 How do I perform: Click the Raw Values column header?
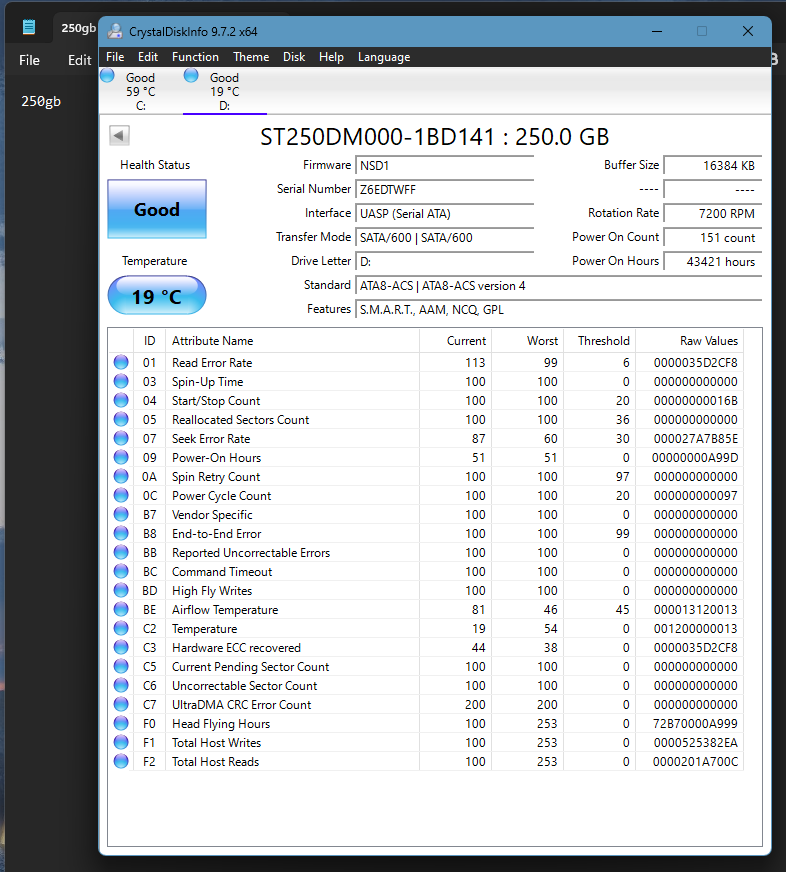[x=708, y=341]
